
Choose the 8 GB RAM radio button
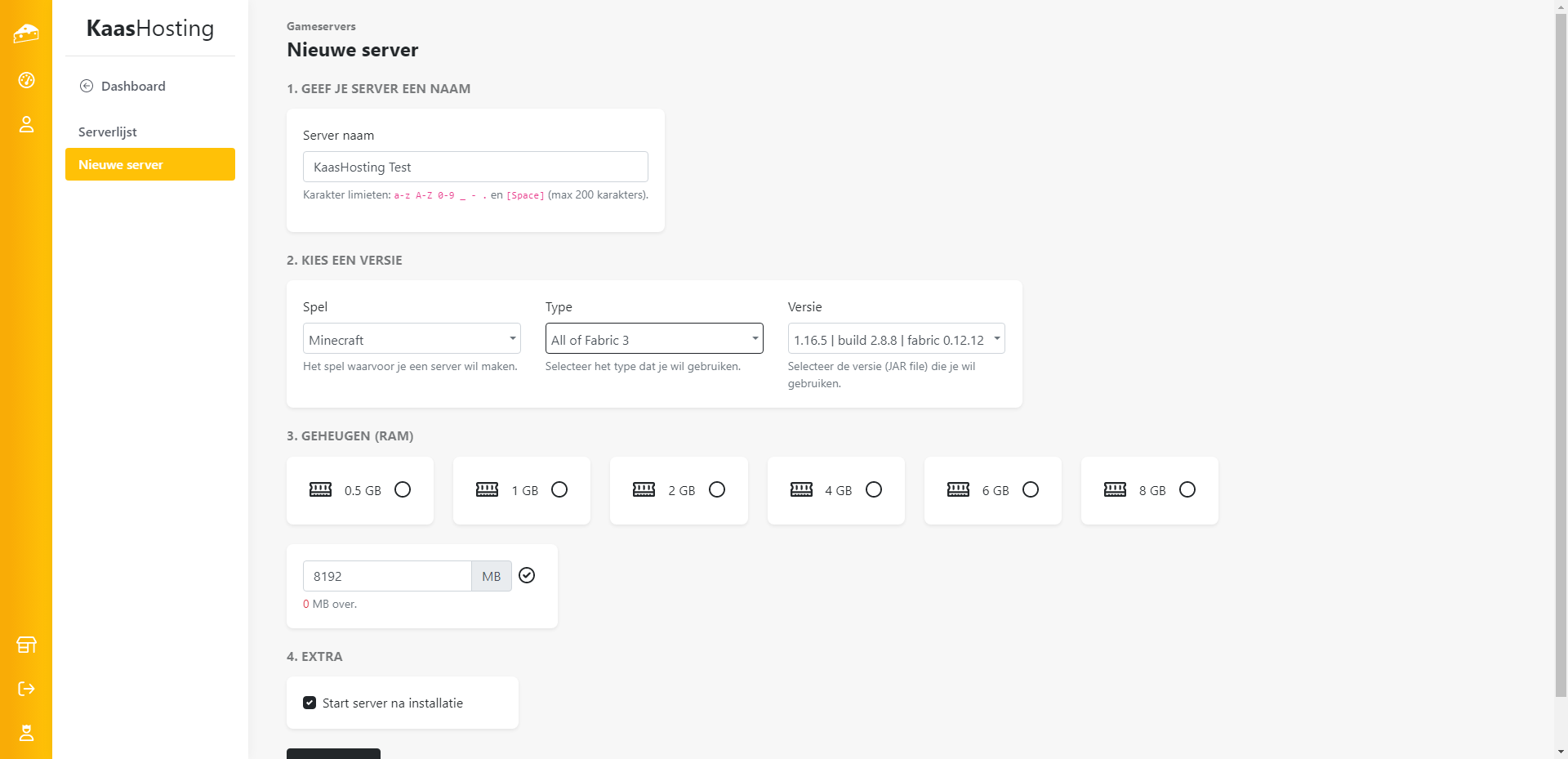coord(1187,489)
